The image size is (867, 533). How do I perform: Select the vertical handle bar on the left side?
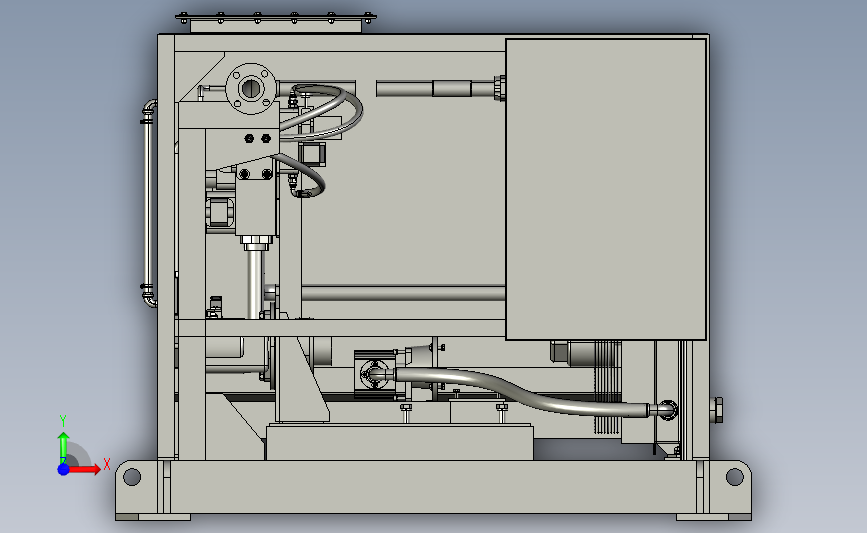[148, 203]
